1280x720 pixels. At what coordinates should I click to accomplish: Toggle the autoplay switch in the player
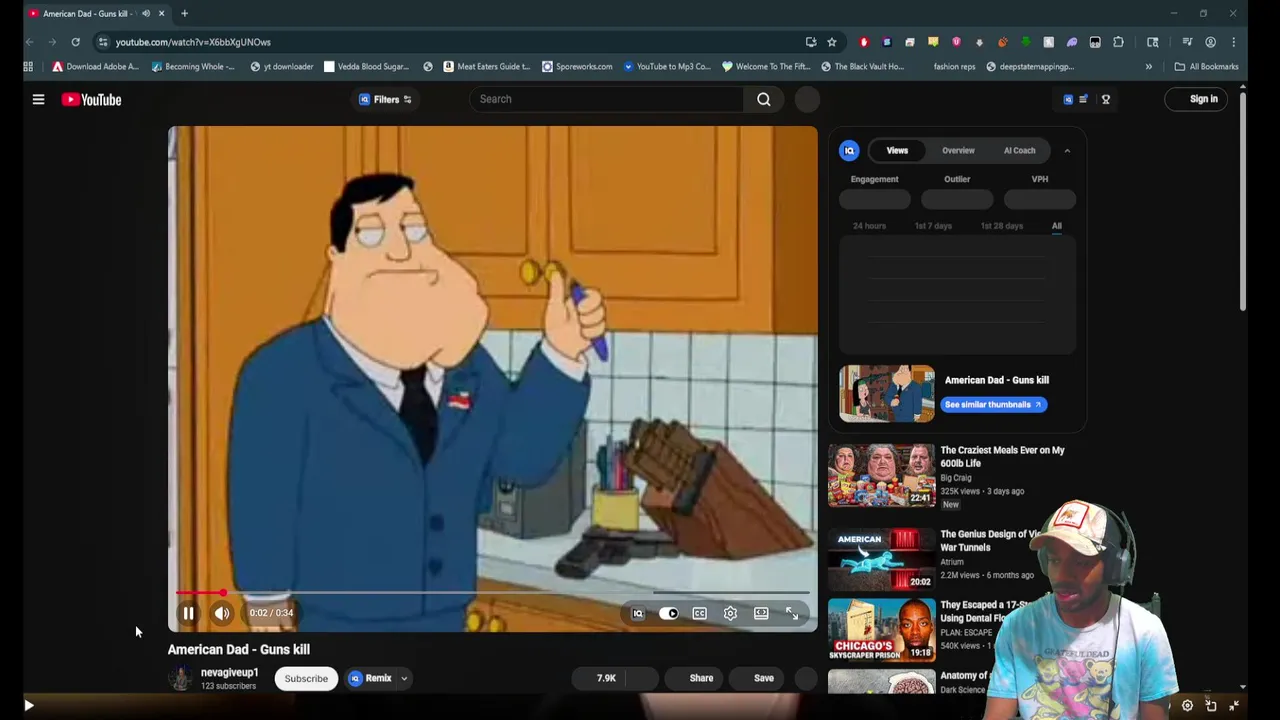(x=669, y=613)
